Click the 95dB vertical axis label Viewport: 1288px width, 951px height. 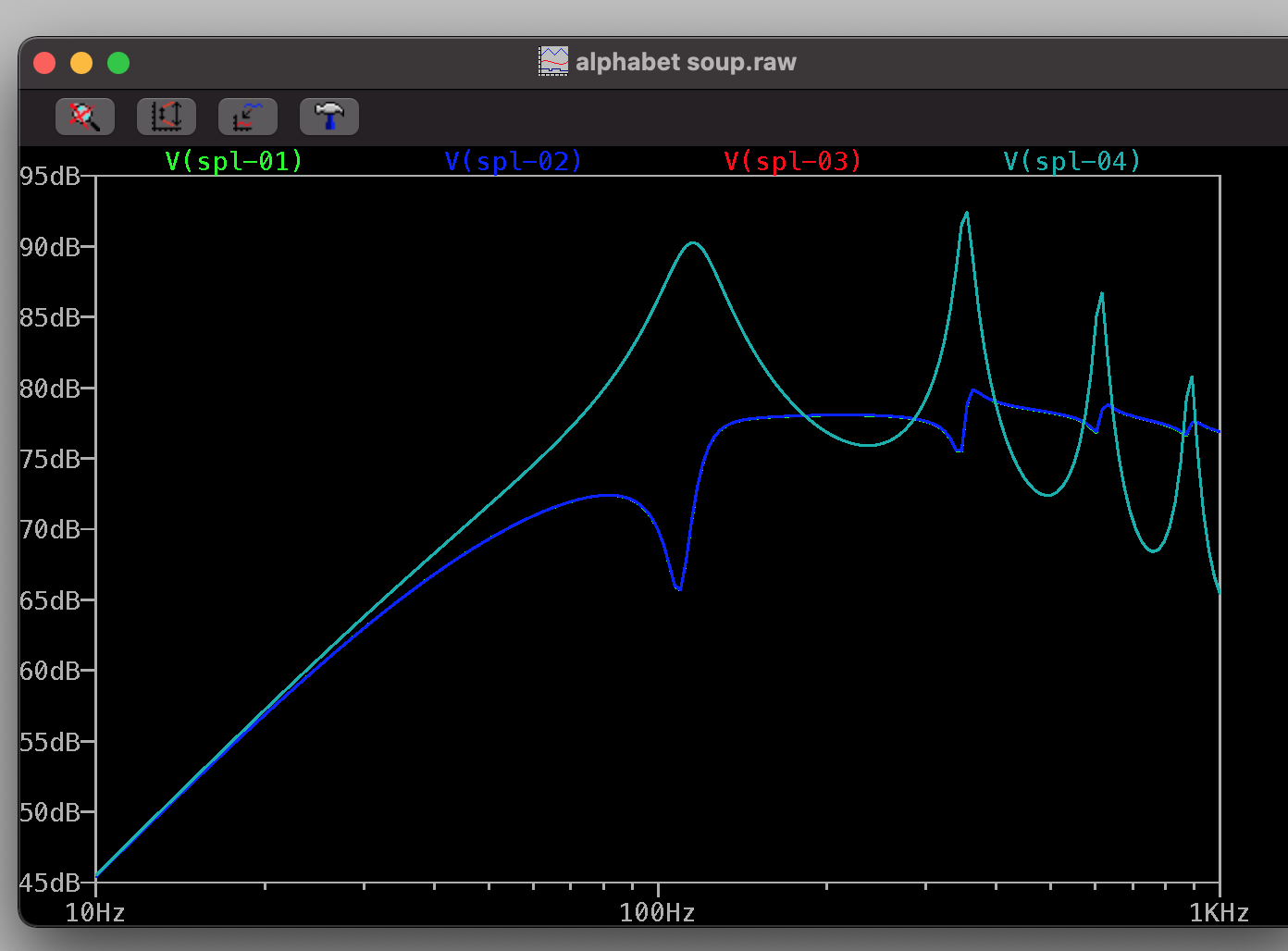(x=50, y=176)
